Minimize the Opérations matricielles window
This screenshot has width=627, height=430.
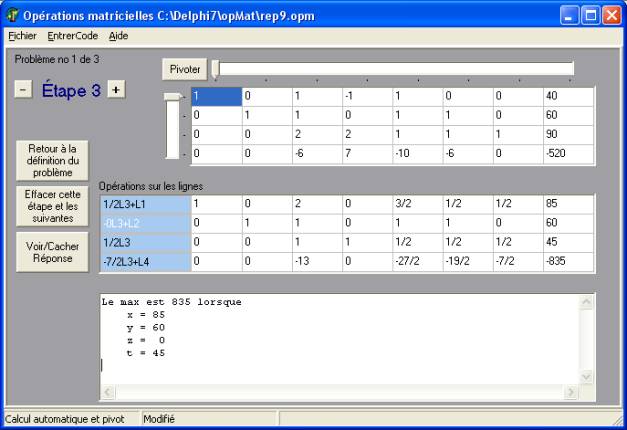pos(569,16)
